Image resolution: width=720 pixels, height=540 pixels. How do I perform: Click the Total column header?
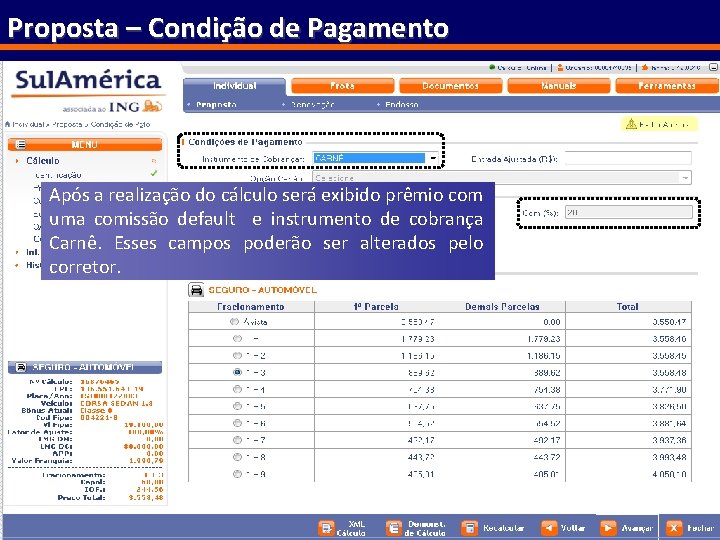[627, 307]
